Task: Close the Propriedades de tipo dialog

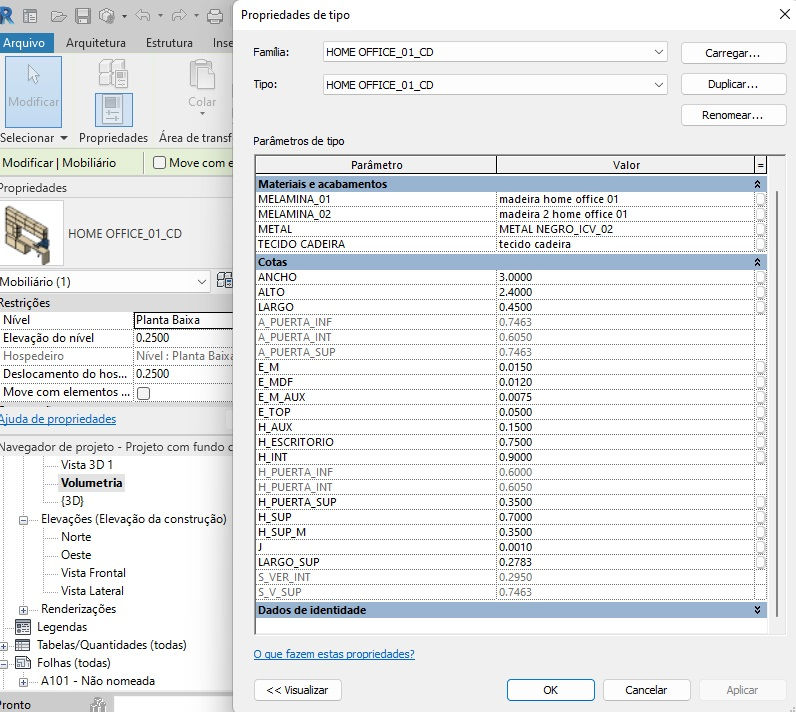Action: 784,14
